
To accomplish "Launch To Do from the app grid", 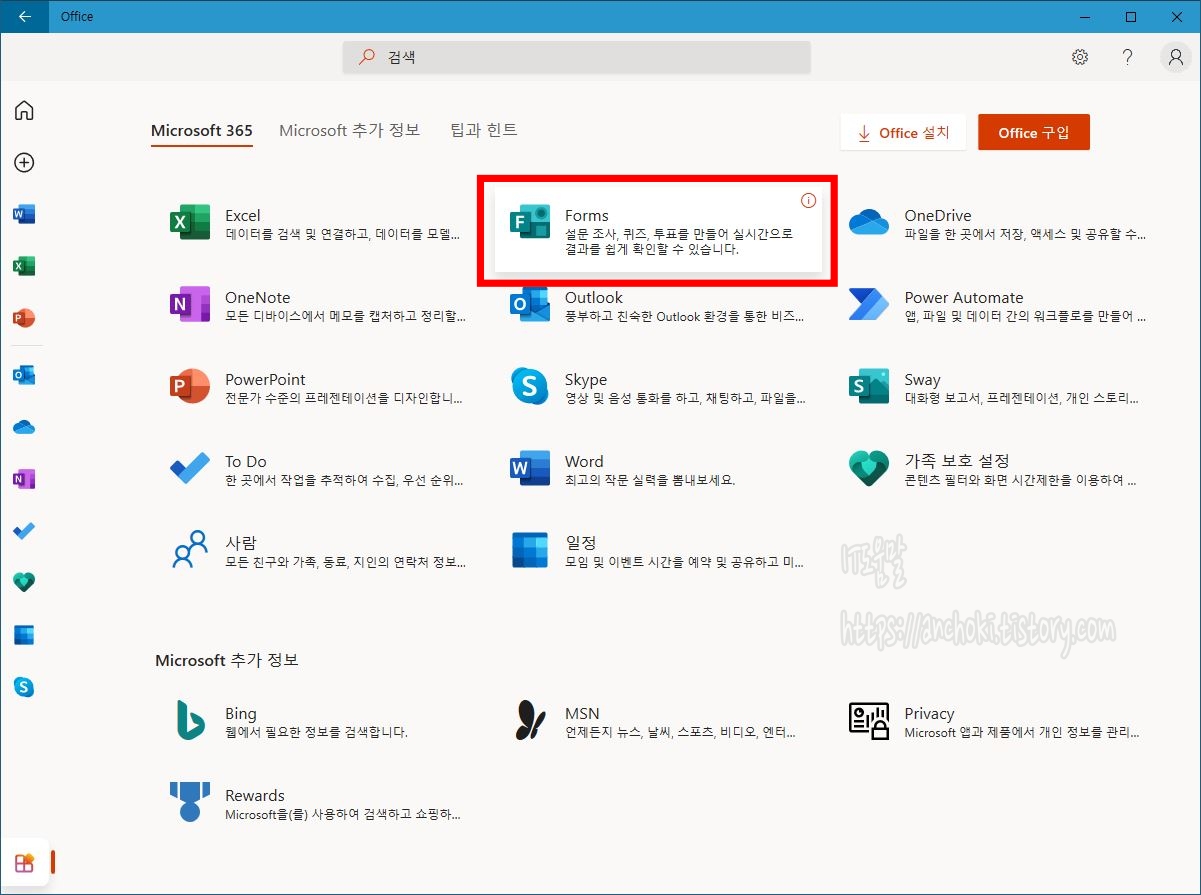I will pos(316,469).
